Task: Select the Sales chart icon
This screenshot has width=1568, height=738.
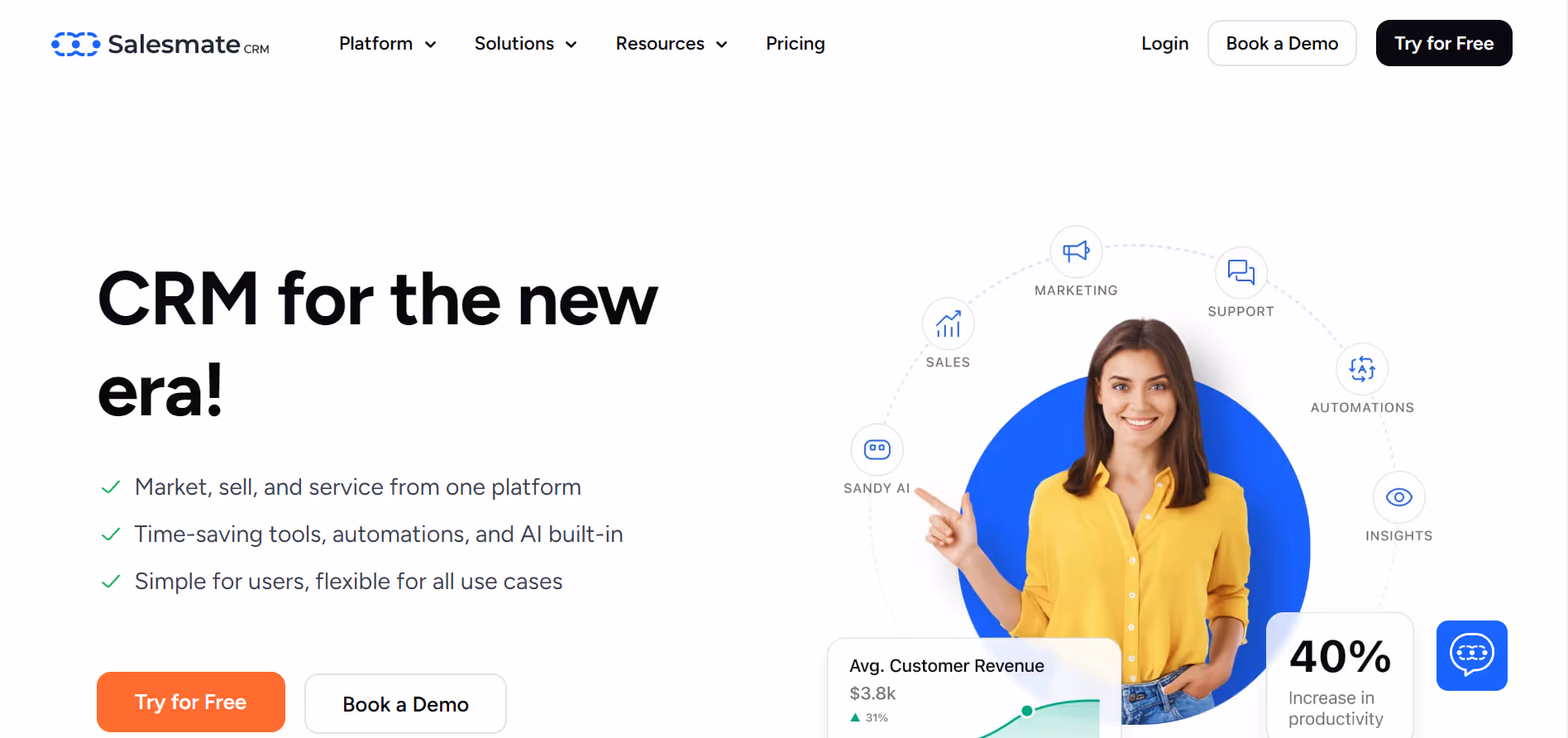Action: pos(948,323)
